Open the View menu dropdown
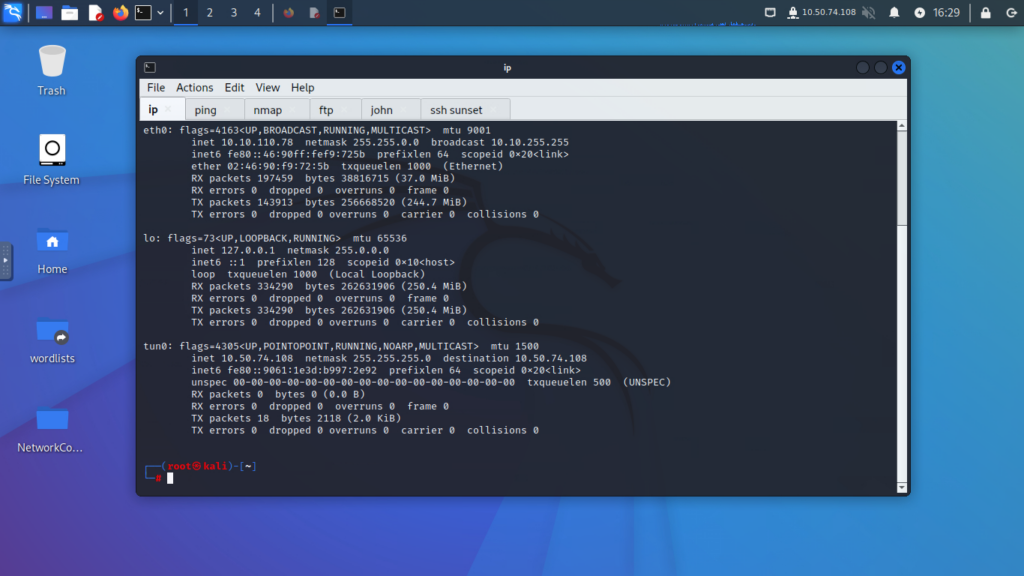Image resolution: width=1024 pixels, height=576 pixels. [x=267, y=88]
